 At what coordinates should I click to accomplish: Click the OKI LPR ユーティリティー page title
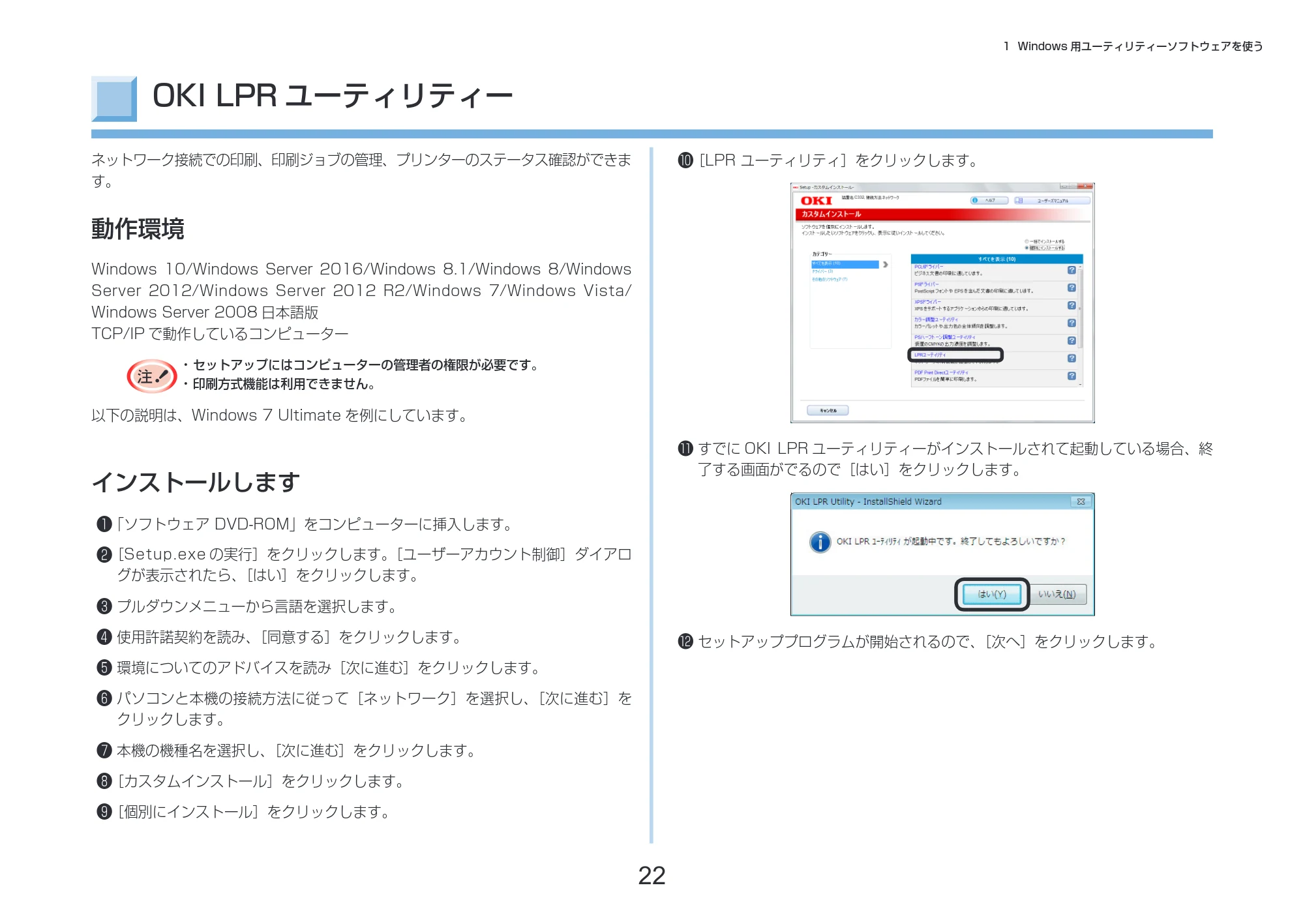coord(333,96)
